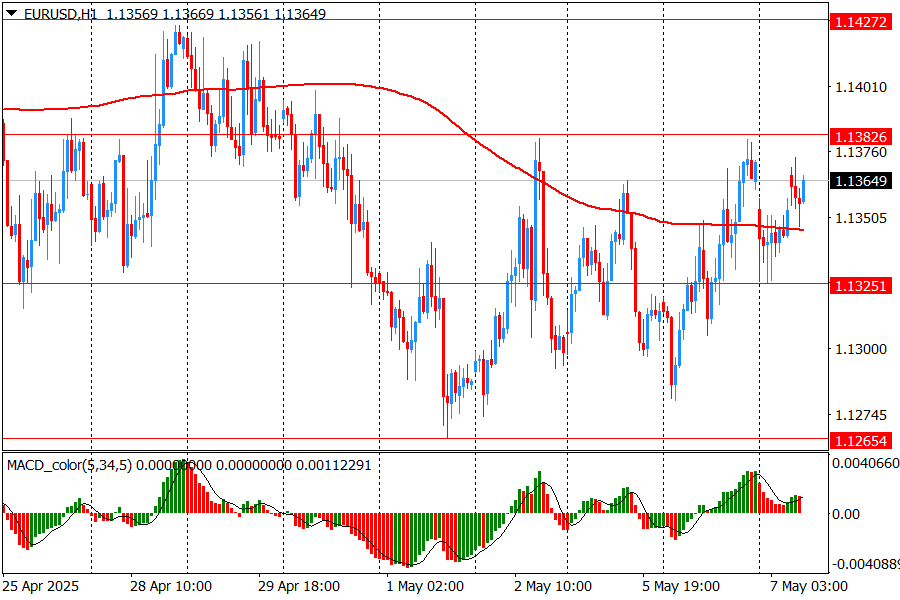Click the 1.13000 value on price axis
Viewport: 900px width, 600px height.
tap(861, 349)
